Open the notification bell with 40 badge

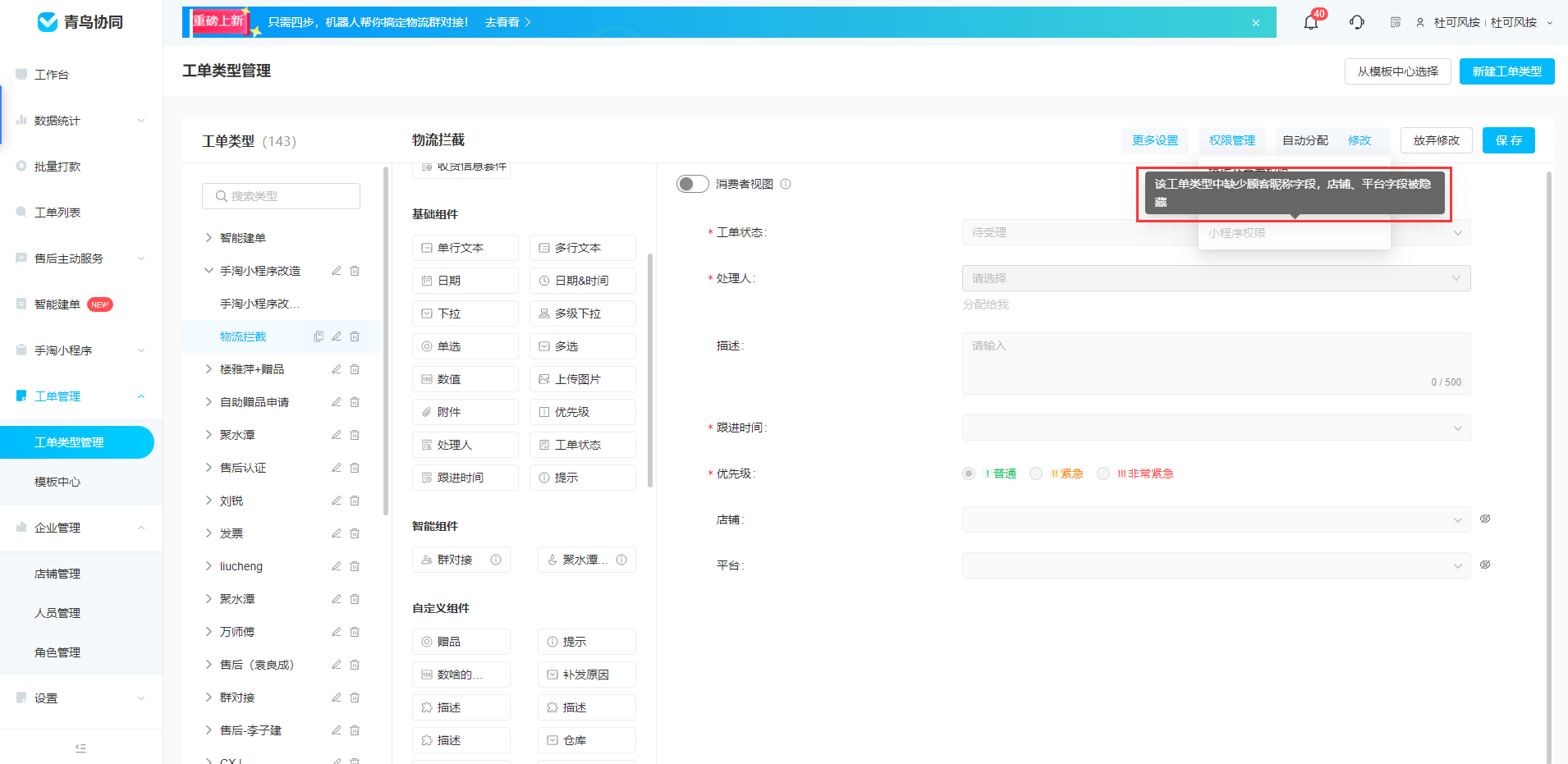[1311, 22]
